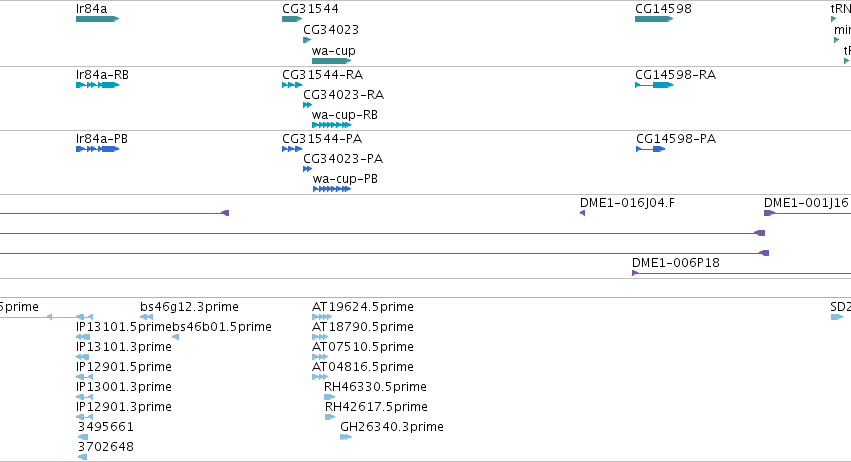Select the wa-cup-RB transcript arrows
The height and width of the screenshot is (462, 851).
(x=332, y=125)
